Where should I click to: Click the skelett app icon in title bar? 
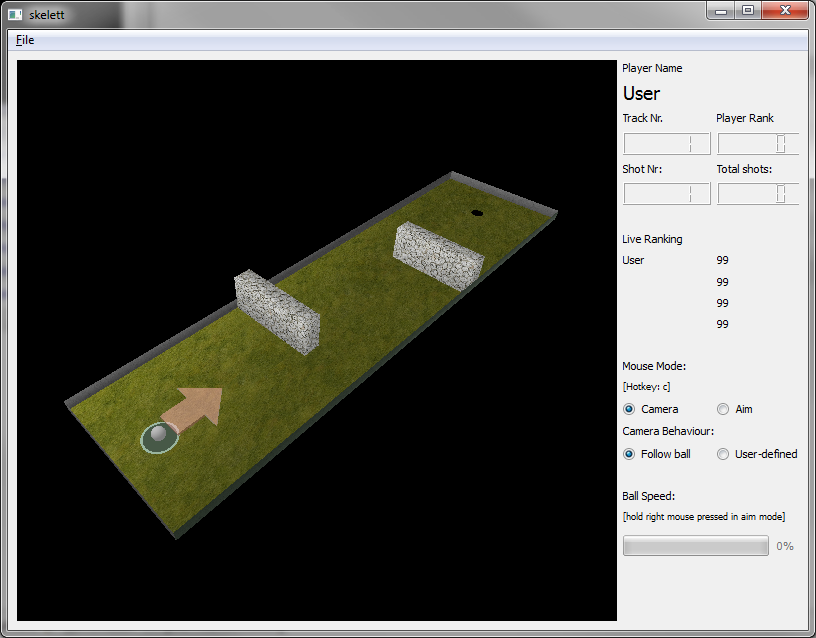pos(15,14)
